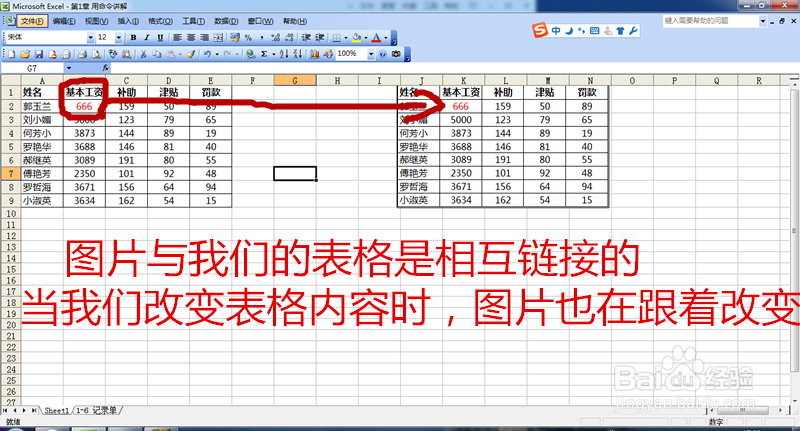The height and width of the screenshot is (431, 800).
Task: Click help question search box
Action: click(x=711, y=21)
